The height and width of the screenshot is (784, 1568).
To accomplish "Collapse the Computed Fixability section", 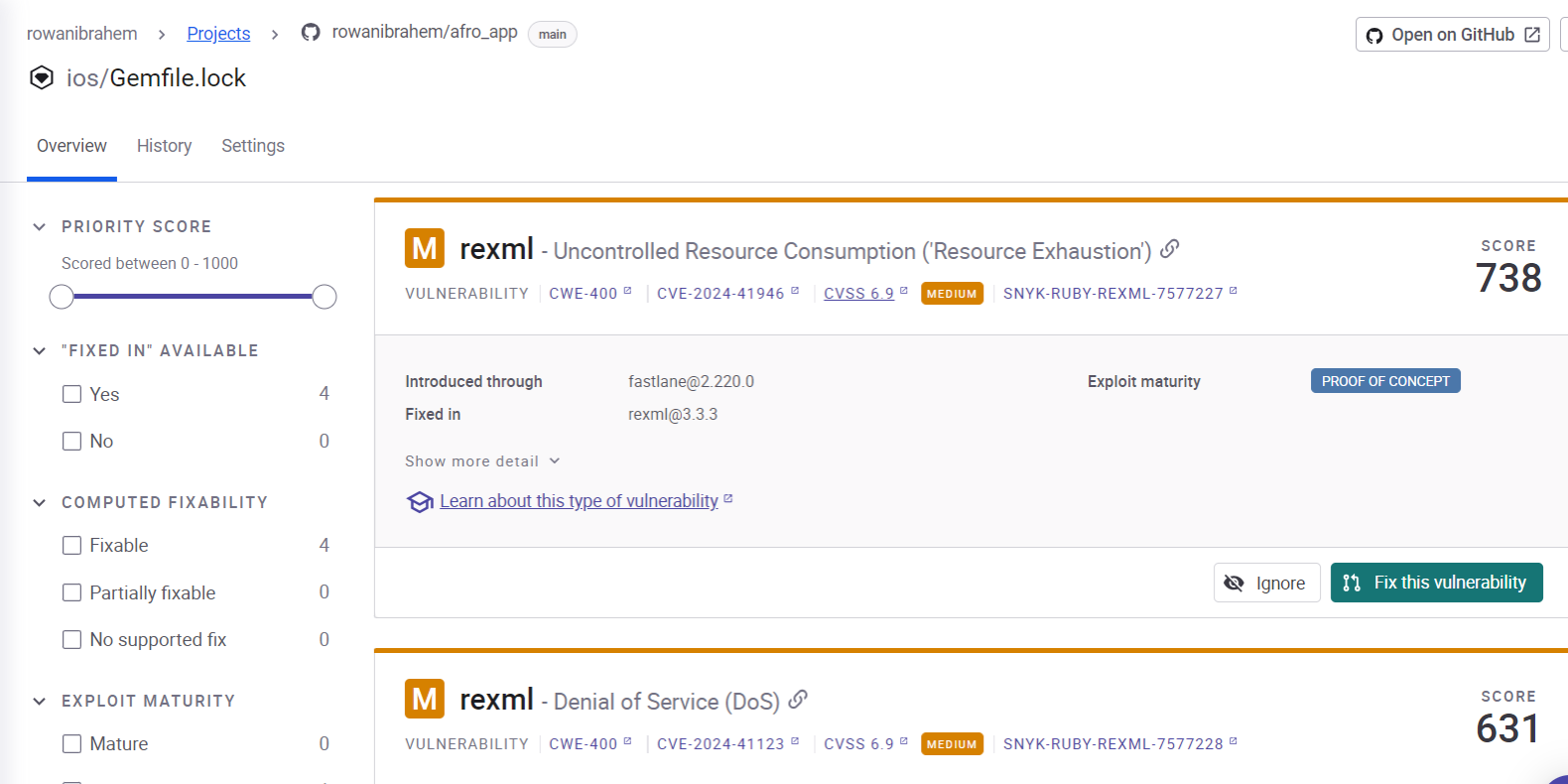I will [40, 503].
